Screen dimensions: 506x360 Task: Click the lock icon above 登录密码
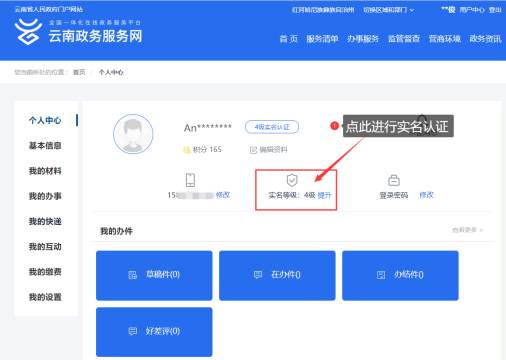394,180
